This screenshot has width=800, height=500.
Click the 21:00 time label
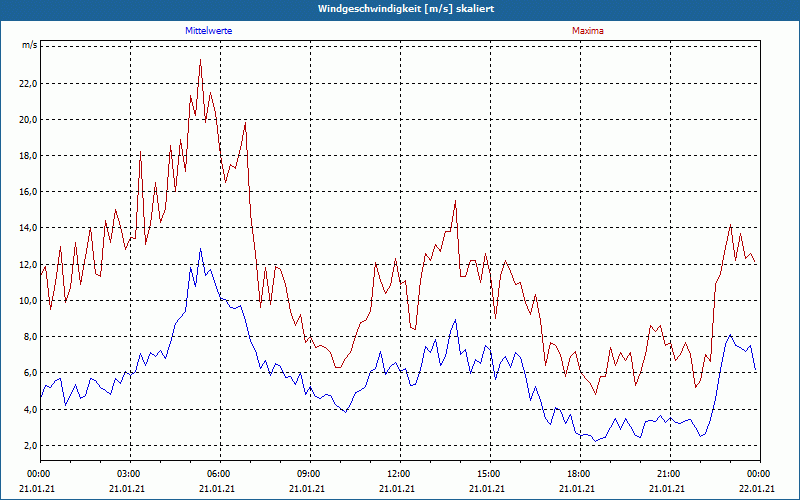670,474
